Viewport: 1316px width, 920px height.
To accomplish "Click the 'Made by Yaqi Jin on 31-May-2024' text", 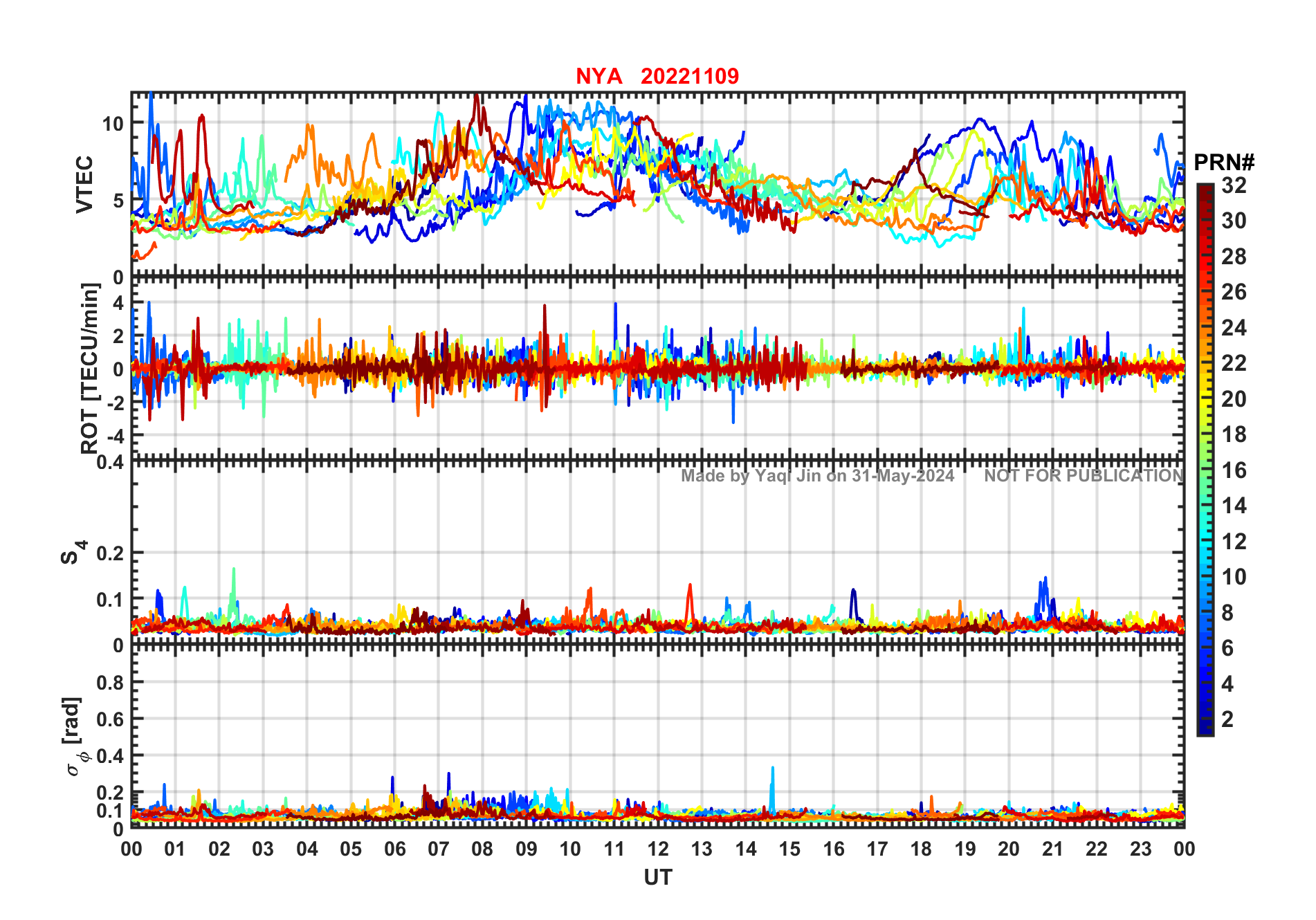I will pos(817,476).
